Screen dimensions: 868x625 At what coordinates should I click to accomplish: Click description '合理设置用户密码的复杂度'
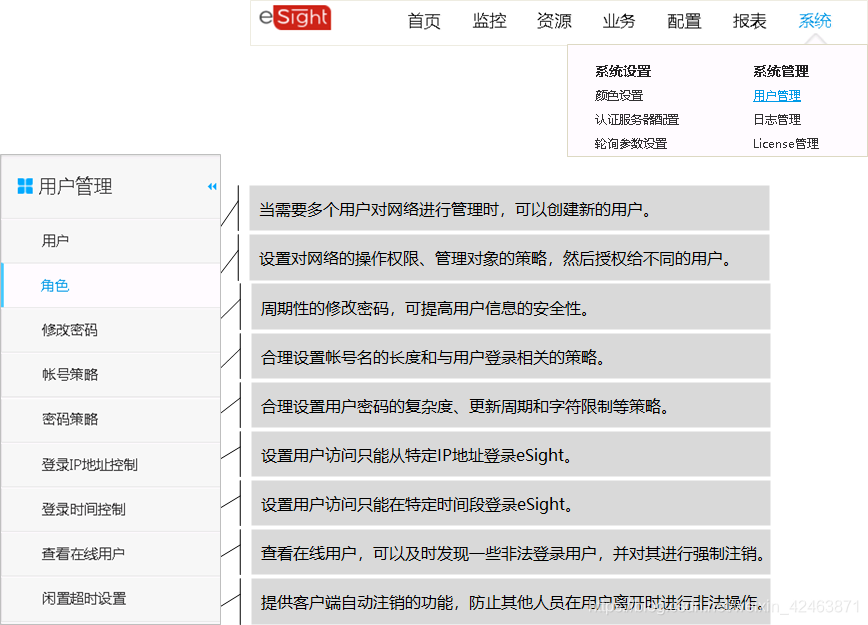pos(510,406)
